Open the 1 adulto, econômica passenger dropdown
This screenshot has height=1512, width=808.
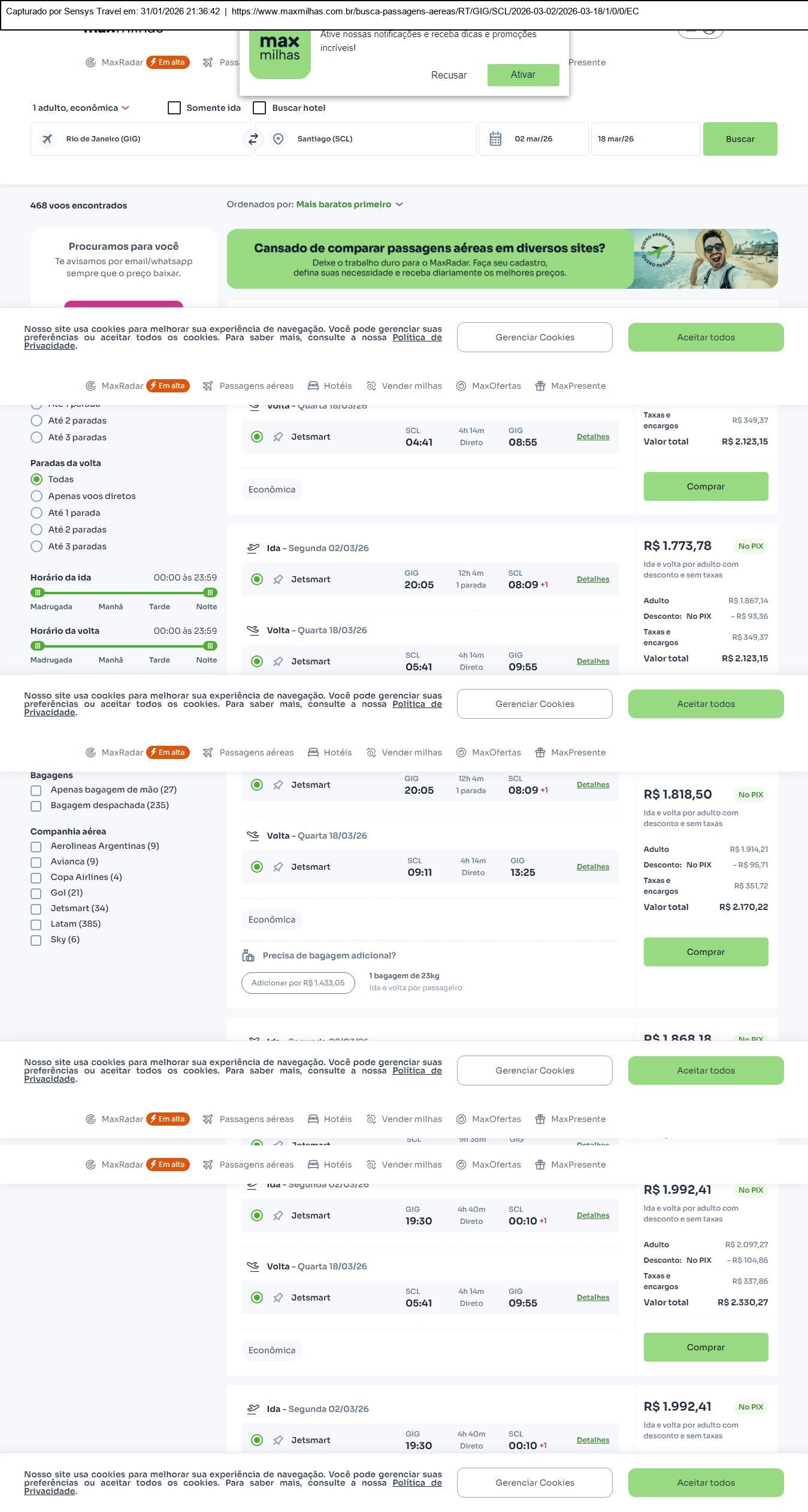pos(81,108)
